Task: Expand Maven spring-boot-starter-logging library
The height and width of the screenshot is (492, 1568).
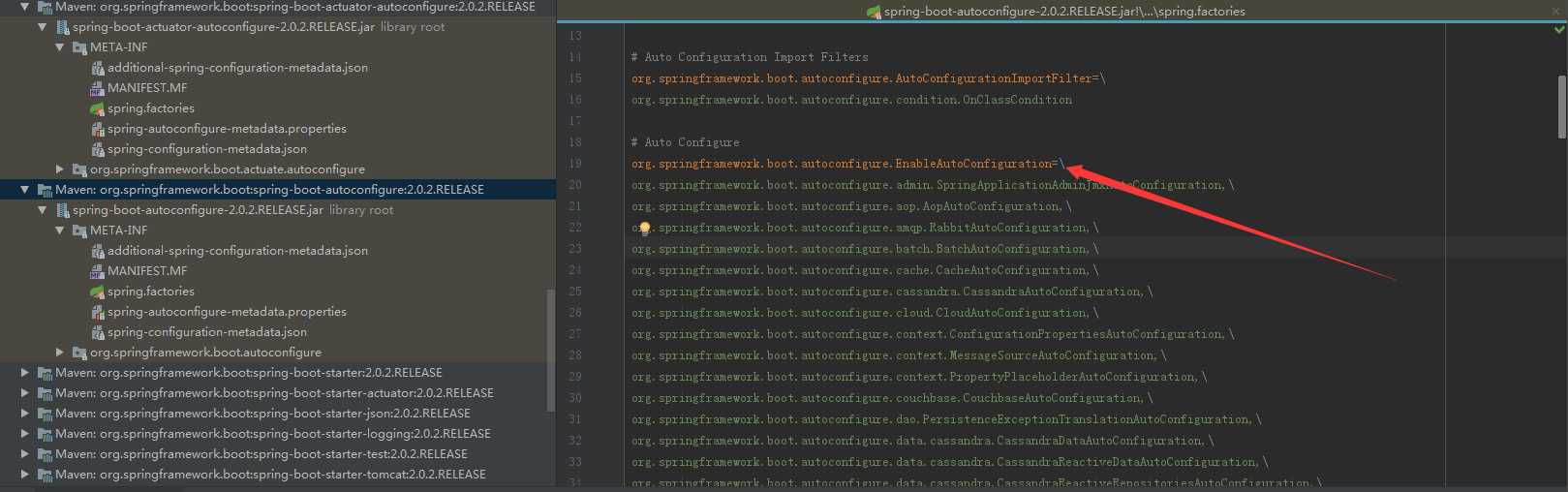Action: [x=25, y=434]
